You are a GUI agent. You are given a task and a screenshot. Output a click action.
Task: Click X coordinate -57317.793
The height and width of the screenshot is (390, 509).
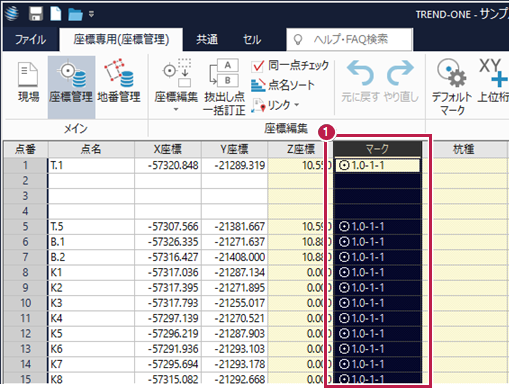[x=168, y=303]
